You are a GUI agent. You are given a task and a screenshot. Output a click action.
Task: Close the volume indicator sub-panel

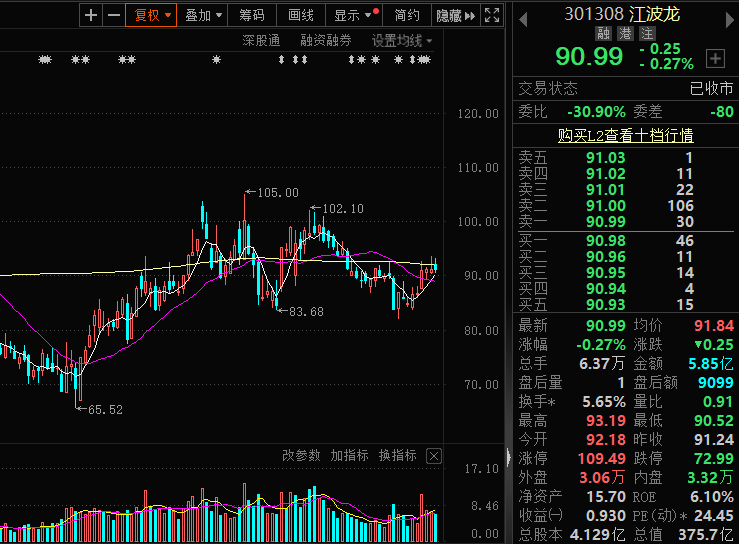pyautogui.click(x=433, y=456)
